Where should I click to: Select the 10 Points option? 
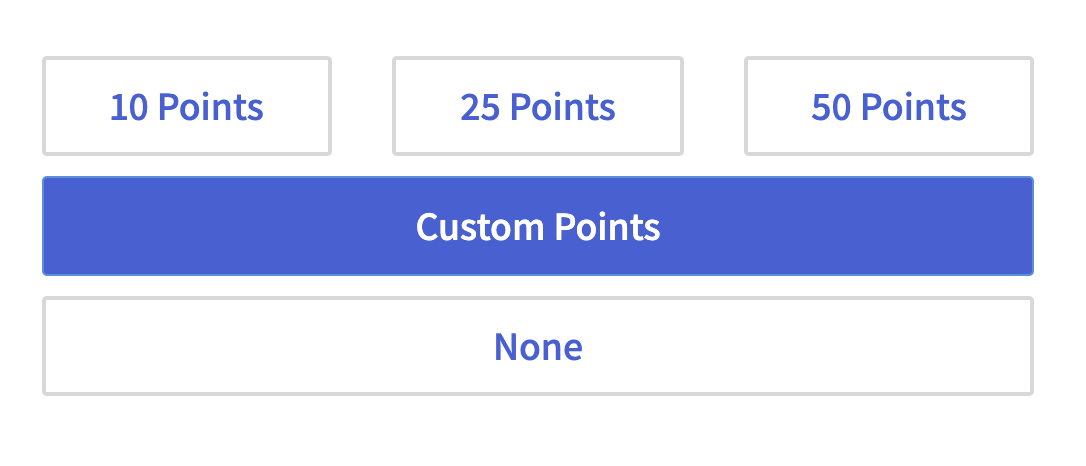pyautogui.click(x=187, y=106)
